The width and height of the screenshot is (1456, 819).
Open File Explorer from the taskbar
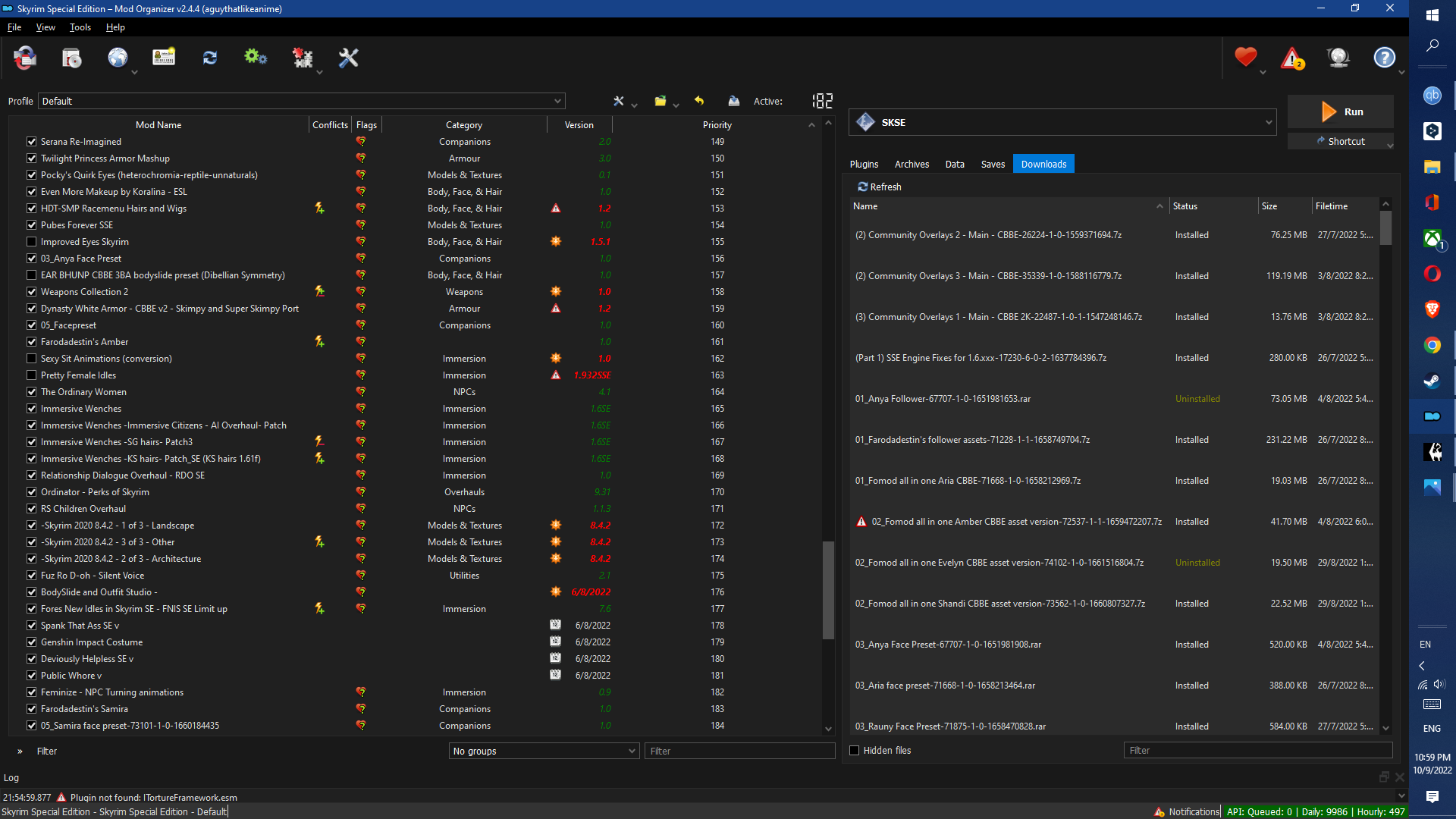1432,167
